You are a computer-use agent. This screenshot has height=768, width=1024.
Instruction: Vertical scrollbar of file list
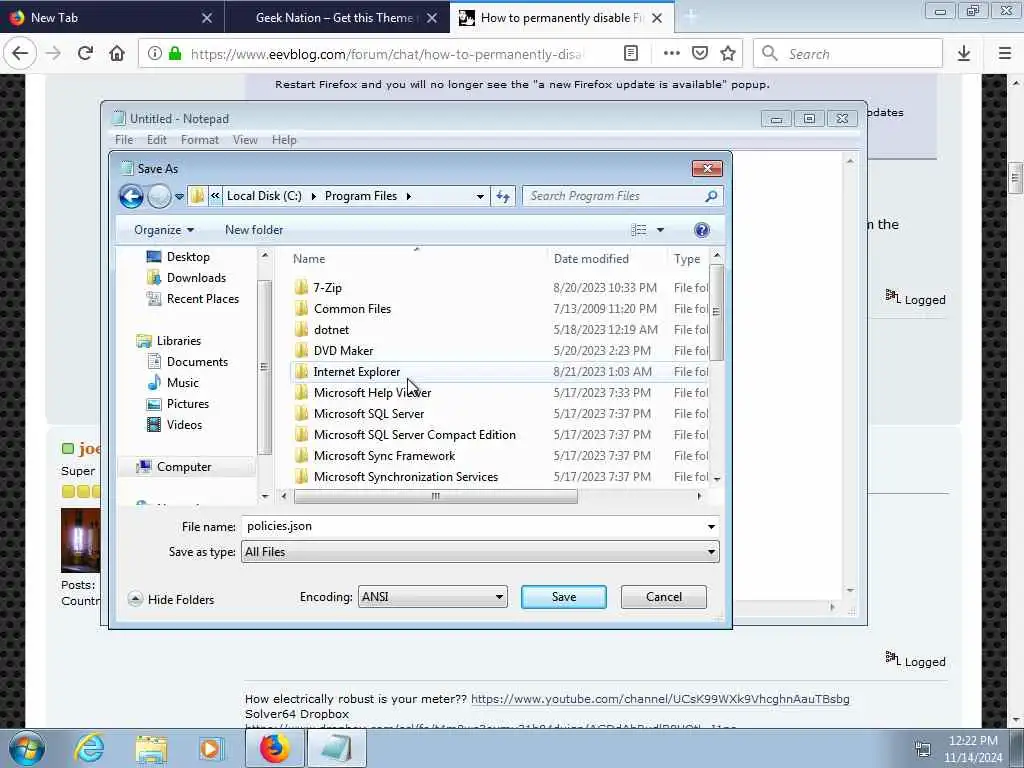716,312
